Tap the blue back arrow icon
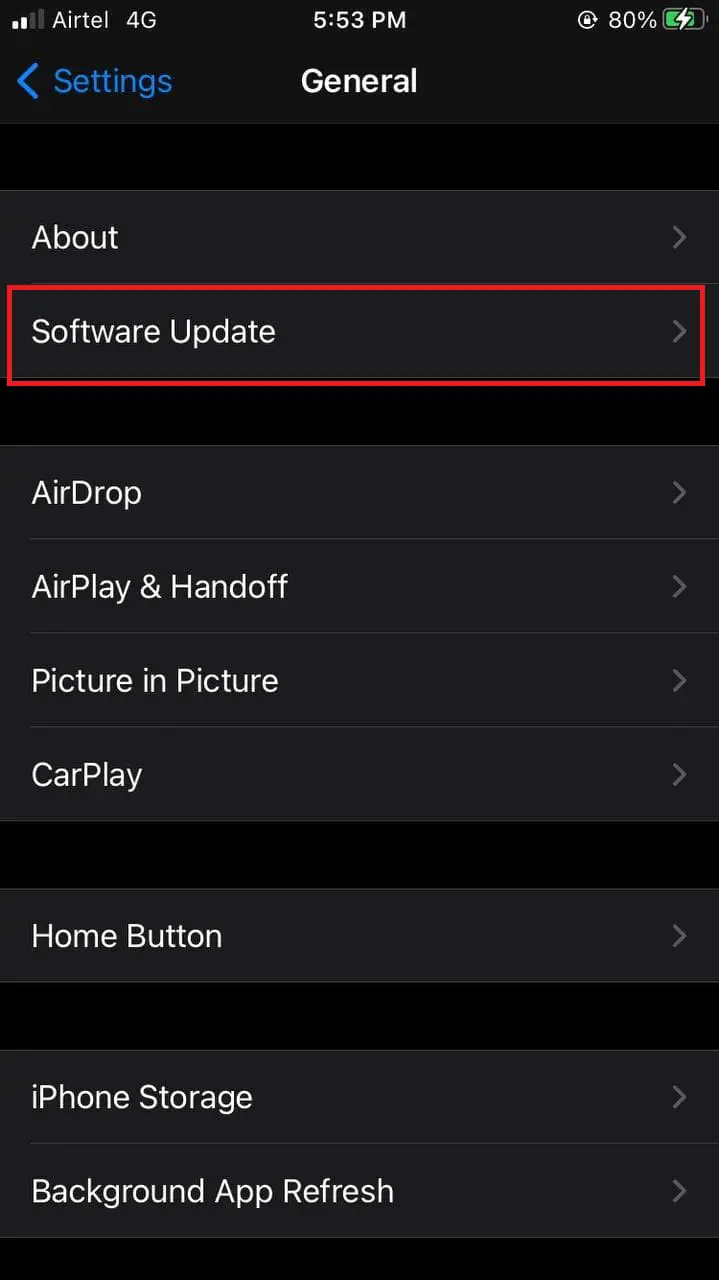The image size is (719, 1280). 28,81
